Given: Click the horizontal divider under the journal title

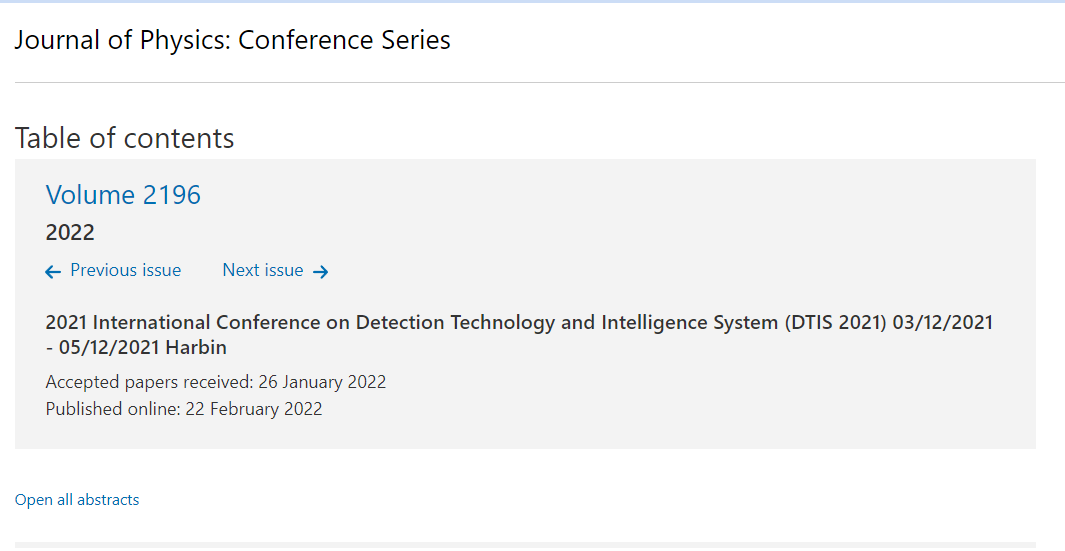Looking at the screenshot, I should 539,83.
